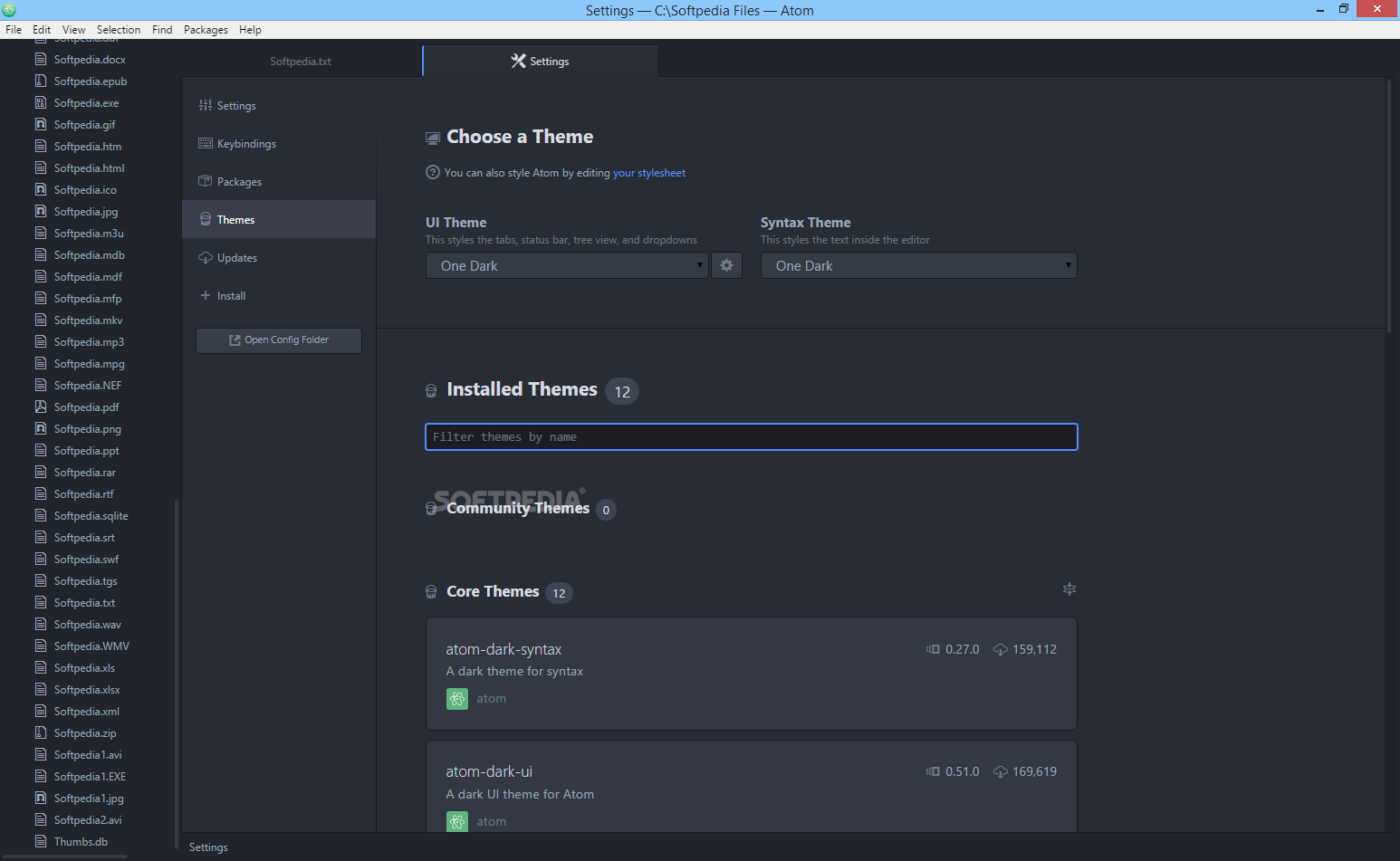This screenshot has width=1400, height=861.
Task: Click Softpedia.zip archive file icon
Action: pos(41,732)
